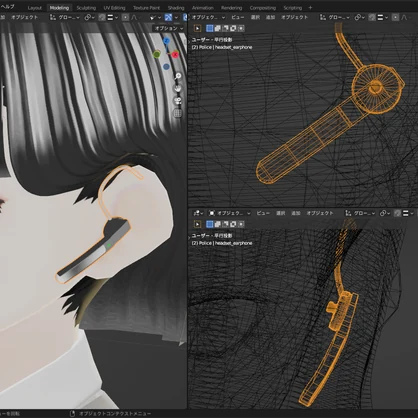Viewport: 418px width, 418px height.
Task: Select the Modeling workspace tab
Action: (59, 8)
